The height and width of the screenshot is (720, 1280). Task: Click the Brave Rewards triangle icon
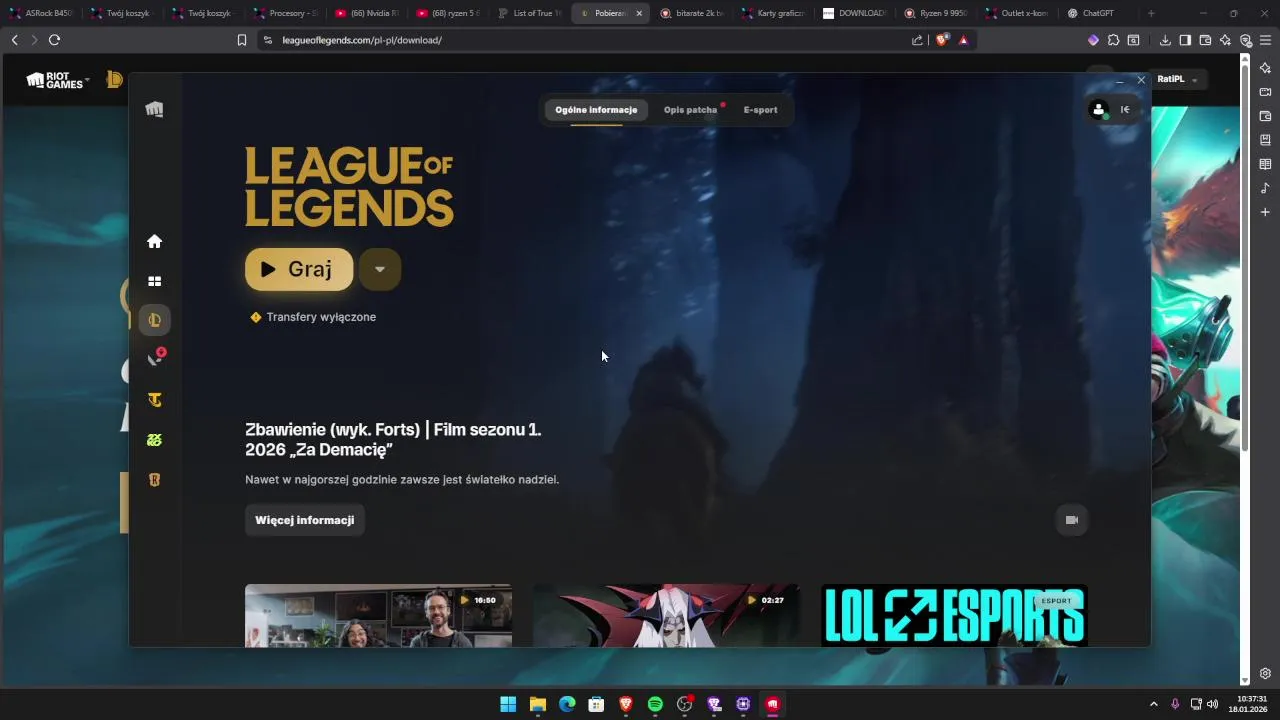tap(963, 40)
